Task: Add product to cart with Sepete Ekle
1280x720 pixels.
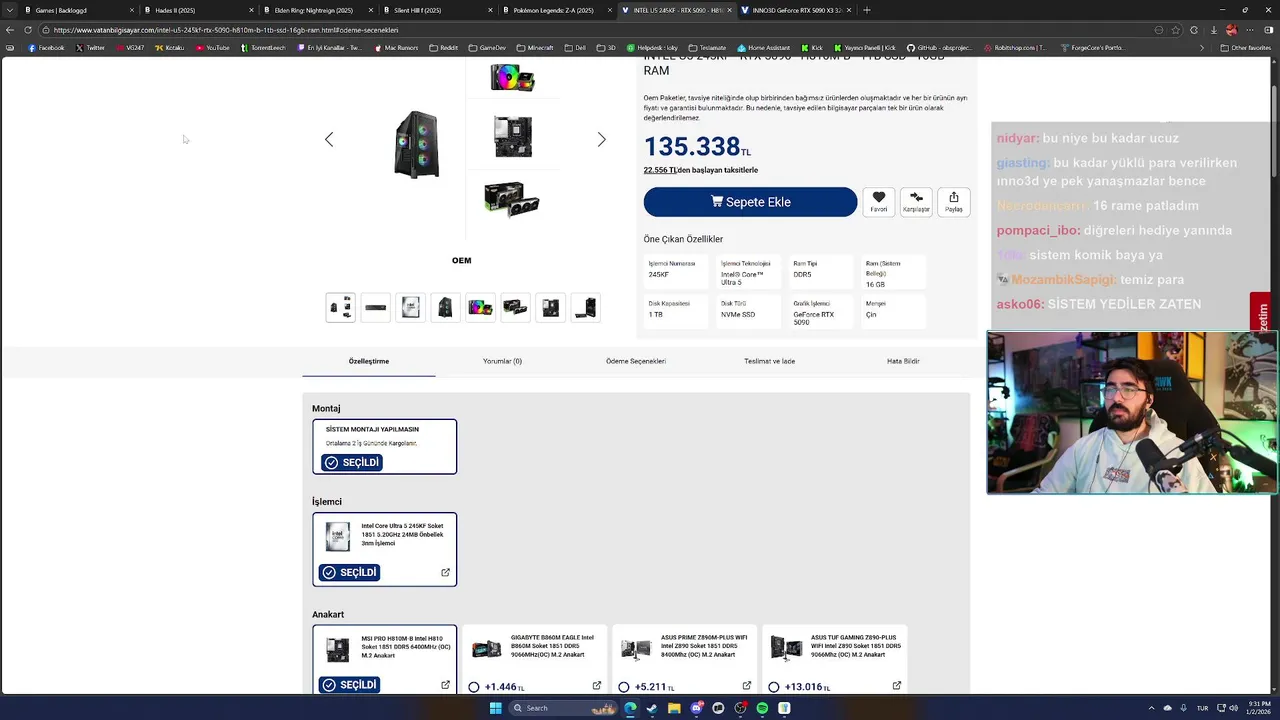Action: (750, 202)
